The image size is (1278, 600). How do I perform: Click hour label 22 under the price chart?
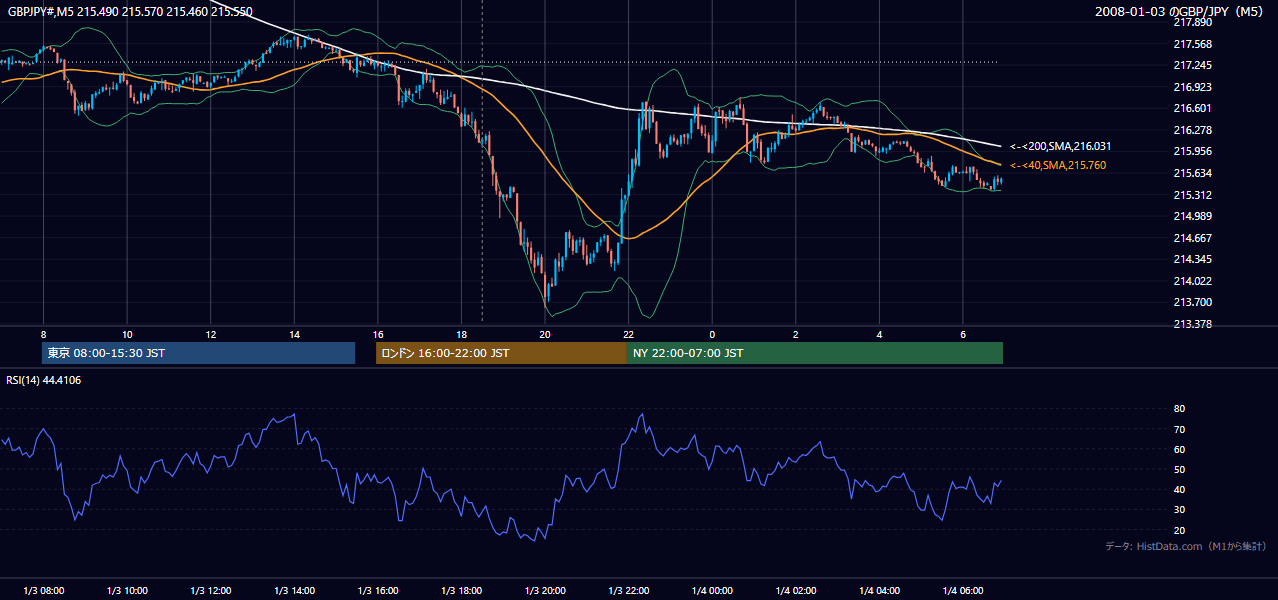click(628, 334)
